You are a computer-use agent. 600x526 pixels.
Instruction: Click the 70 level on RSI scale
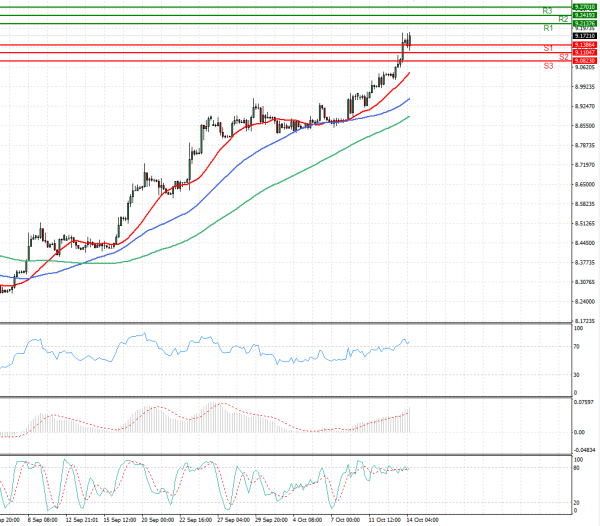[577, 346]
